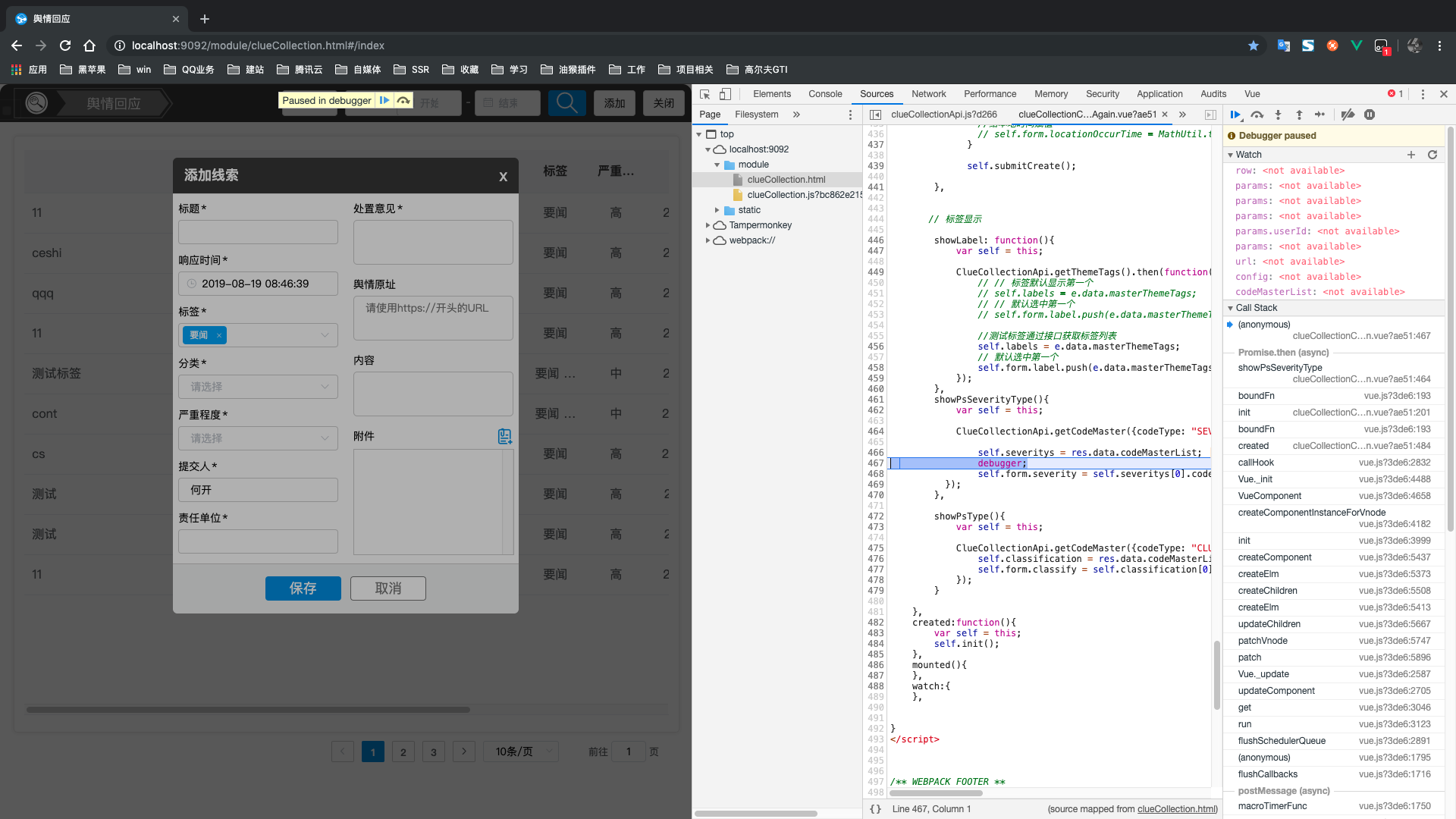
Task: Open new browser tab
Action: coord(205,19)
